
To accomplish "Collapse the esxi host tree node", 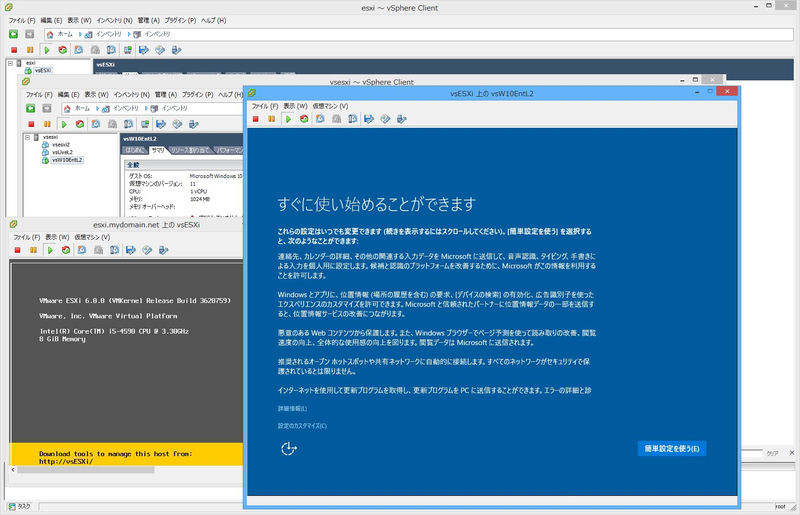I will [10, 63].
